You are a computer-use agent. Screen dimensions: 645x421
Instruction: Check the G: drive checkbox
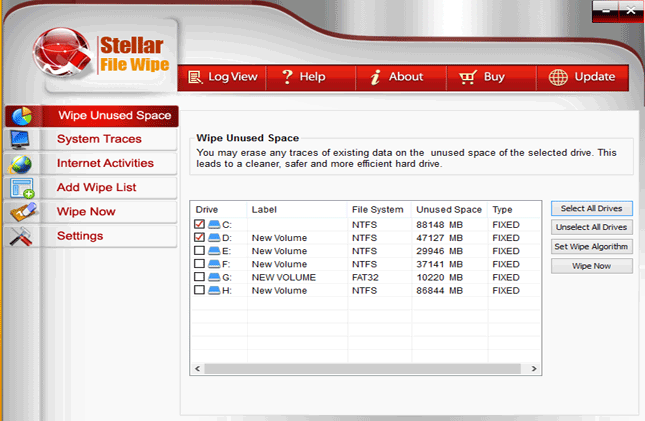coord(200,277)
